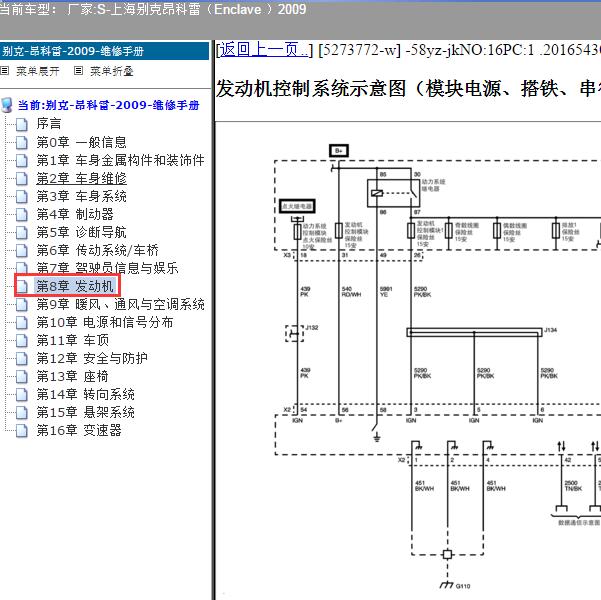601x600 pixels.
Task: Open 第15章 悬架系统
Action: 85,413
